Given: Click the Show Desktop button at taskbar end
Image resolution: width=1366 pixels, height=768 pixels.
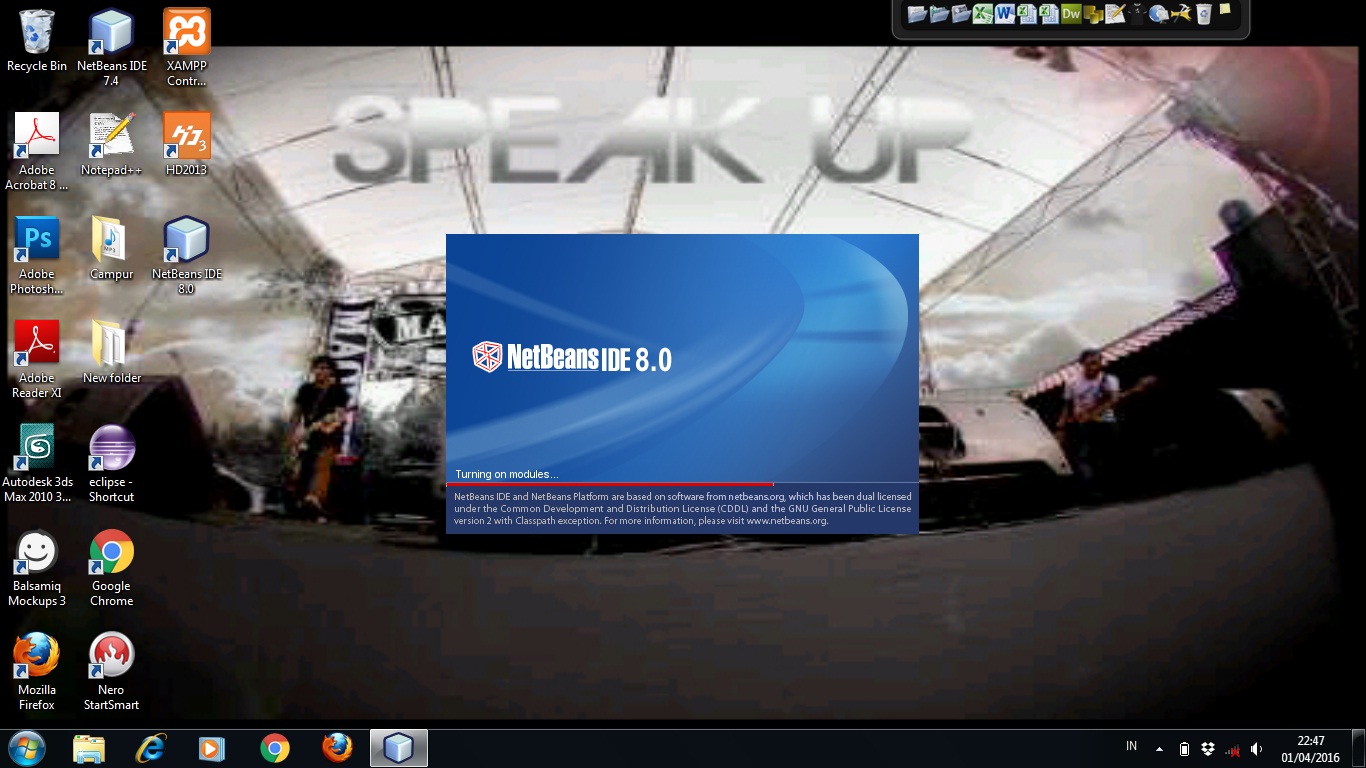Looking at the screenshot, I should 1358,748.
